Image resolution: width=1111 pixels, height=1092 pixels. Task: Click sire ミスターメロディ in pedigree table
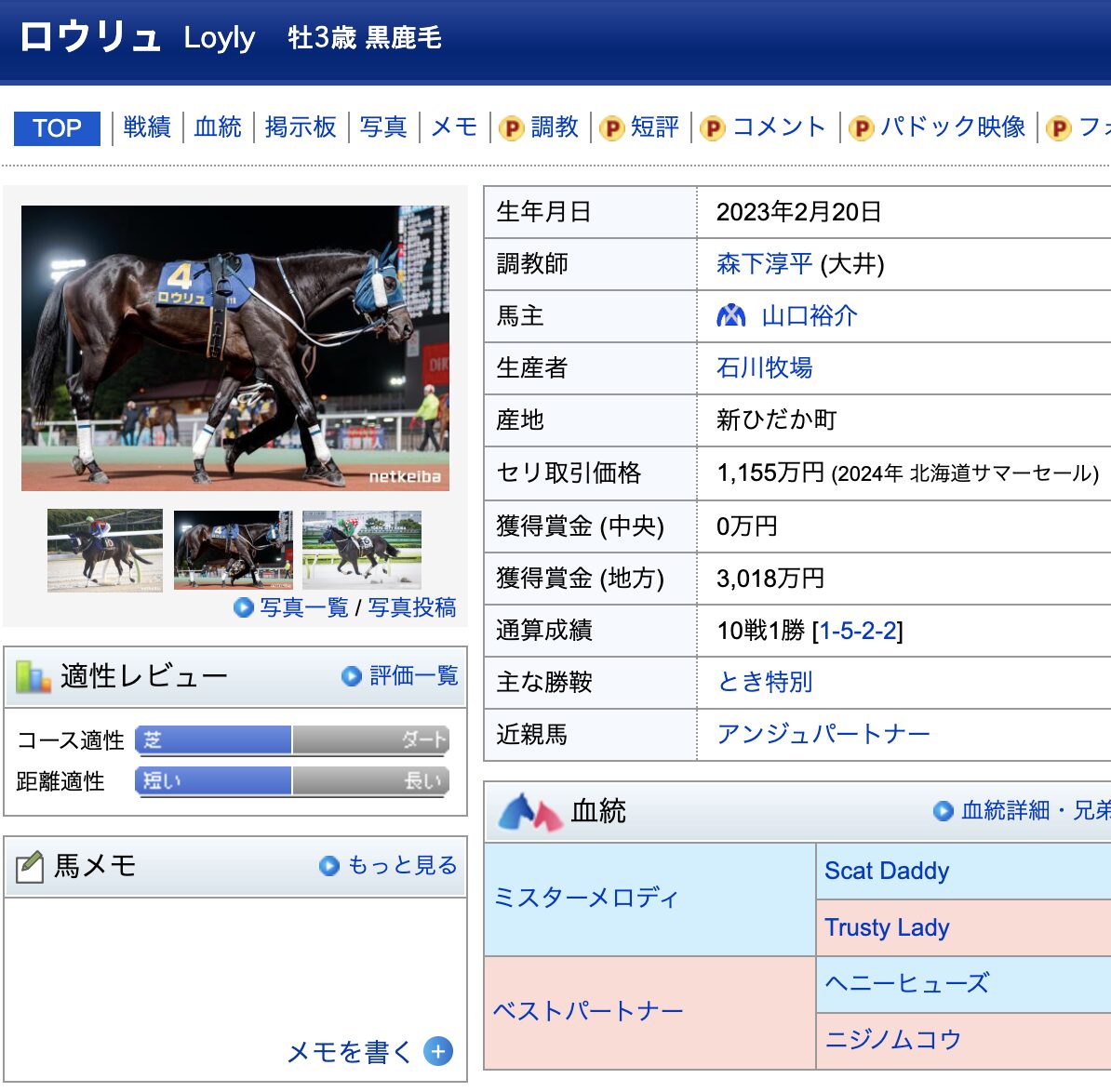585,898
